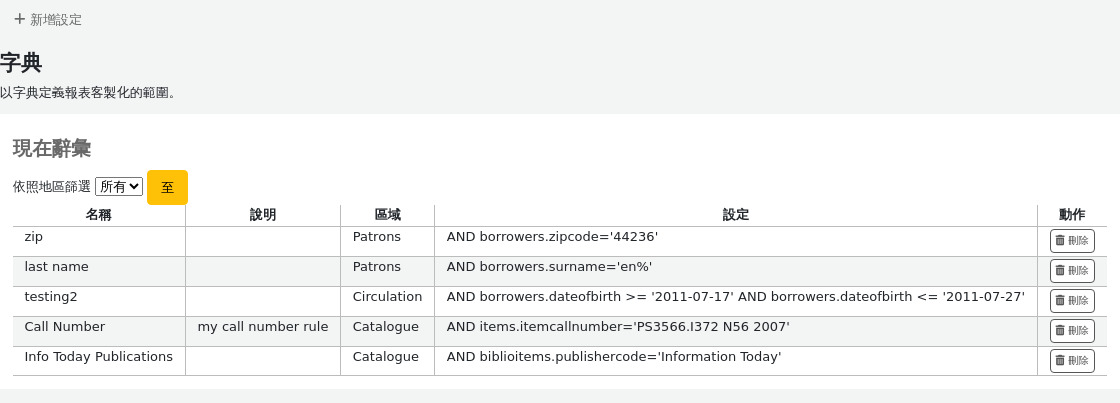
Task: Click trash icon in Call Number row
Action: pyautogui.click(x=1060, y=331)
